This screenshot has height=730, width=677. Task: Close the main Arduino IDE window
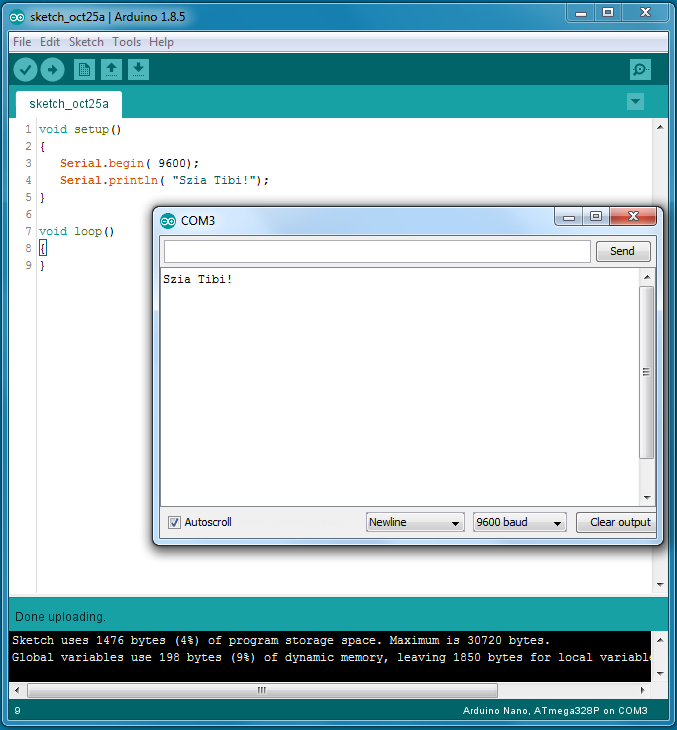click(x=645, y=13)
